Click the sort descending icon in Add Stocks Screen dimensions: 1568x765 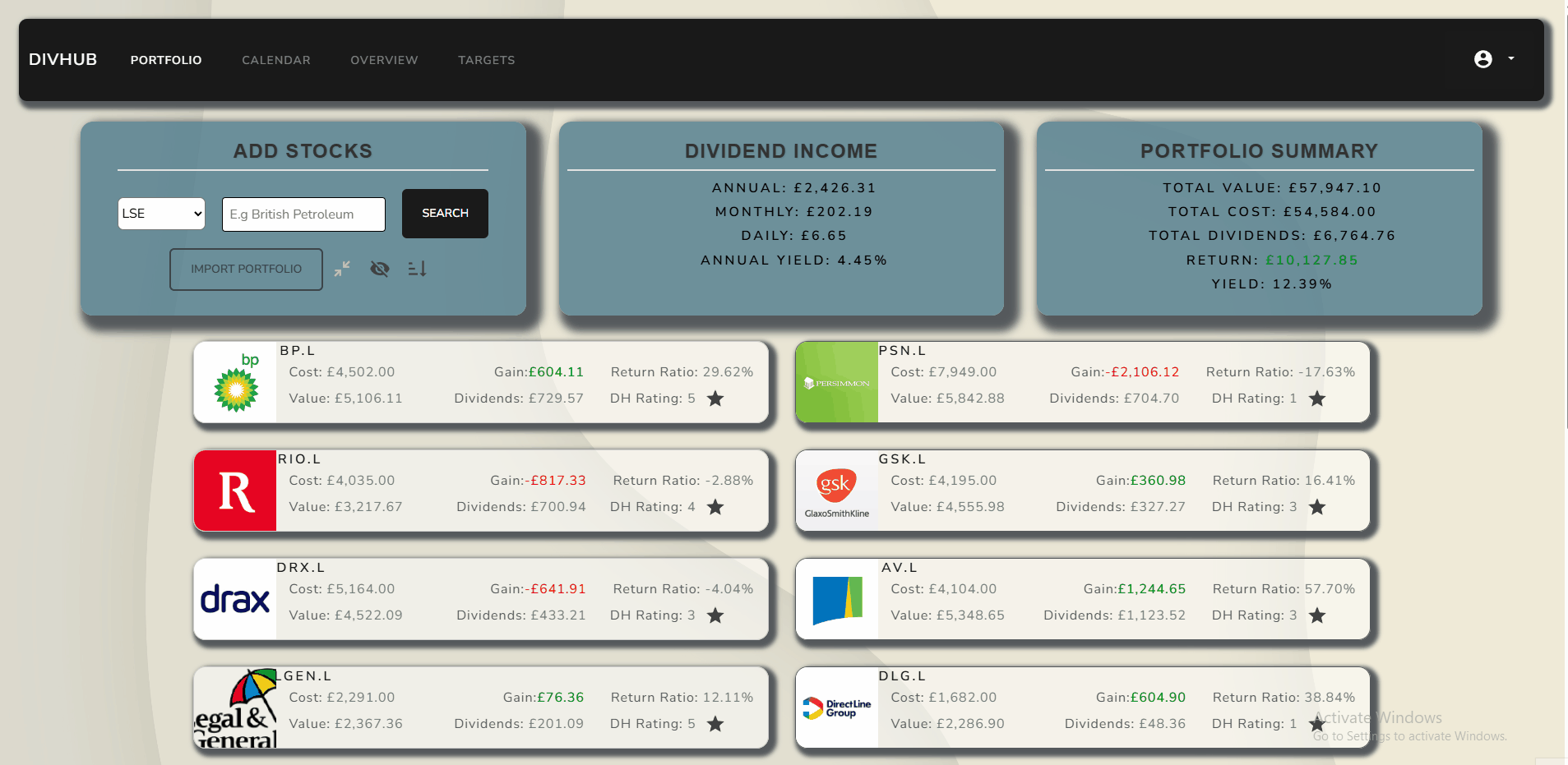pos(417,269)
